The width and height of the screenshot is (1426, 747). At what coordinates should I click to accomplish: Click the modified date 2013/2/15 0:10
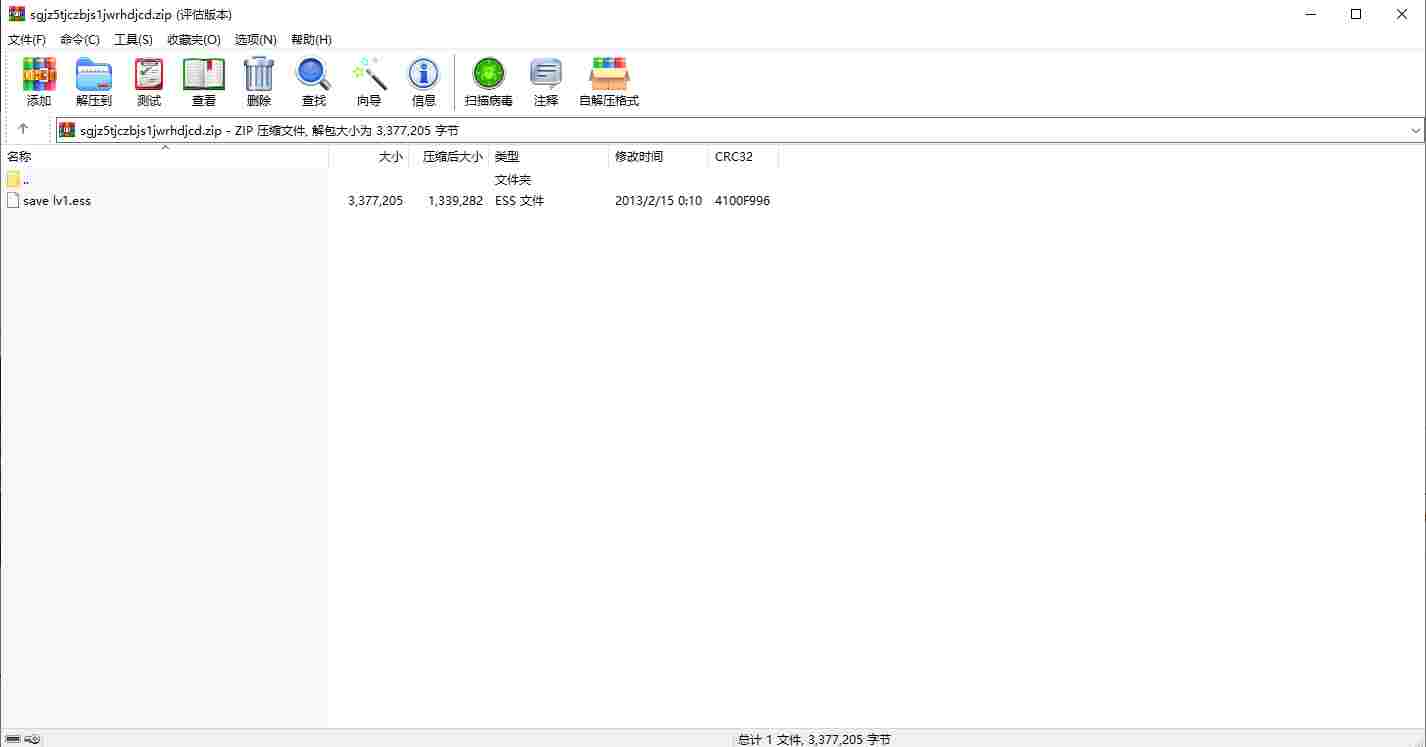[x=658, y=201]
